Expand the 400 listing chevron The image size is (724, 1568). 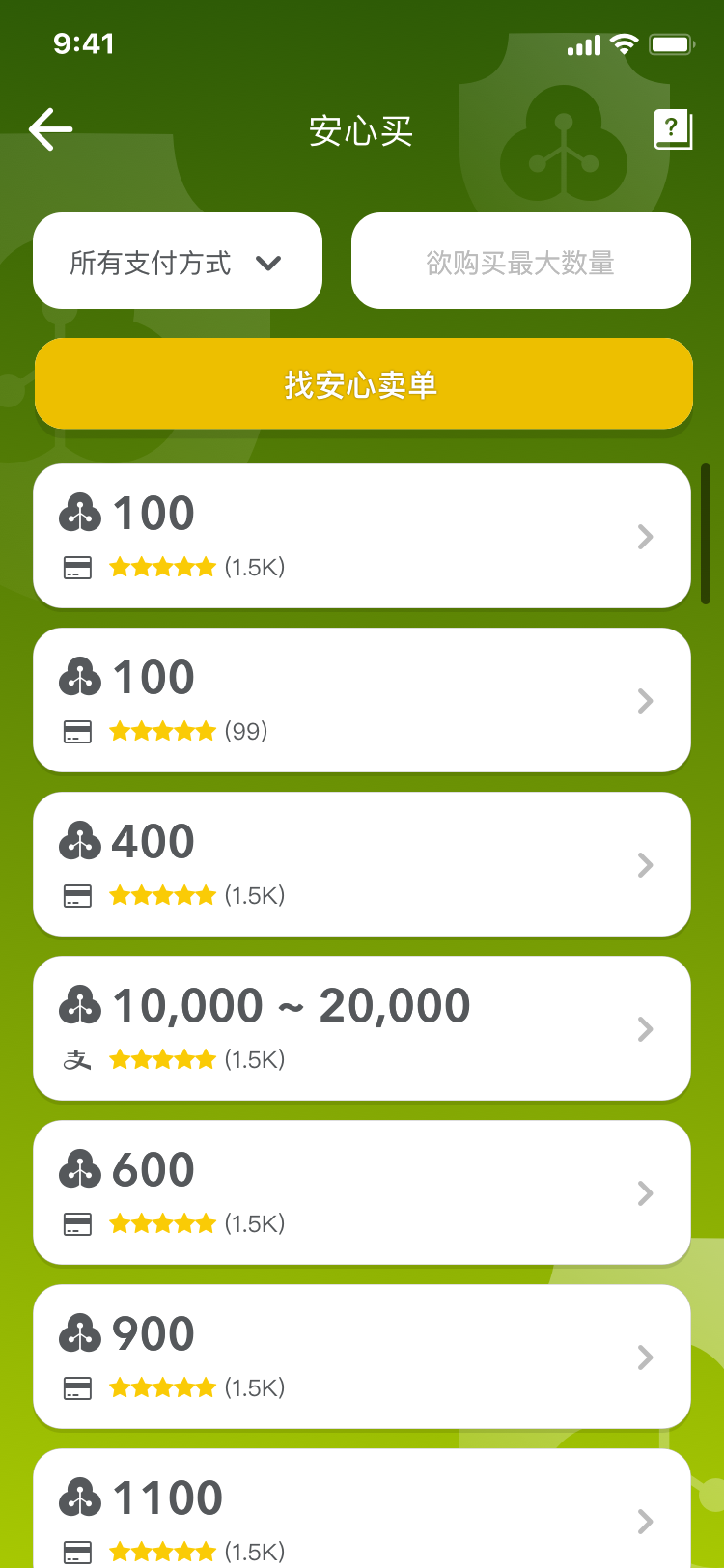[646, 865]
